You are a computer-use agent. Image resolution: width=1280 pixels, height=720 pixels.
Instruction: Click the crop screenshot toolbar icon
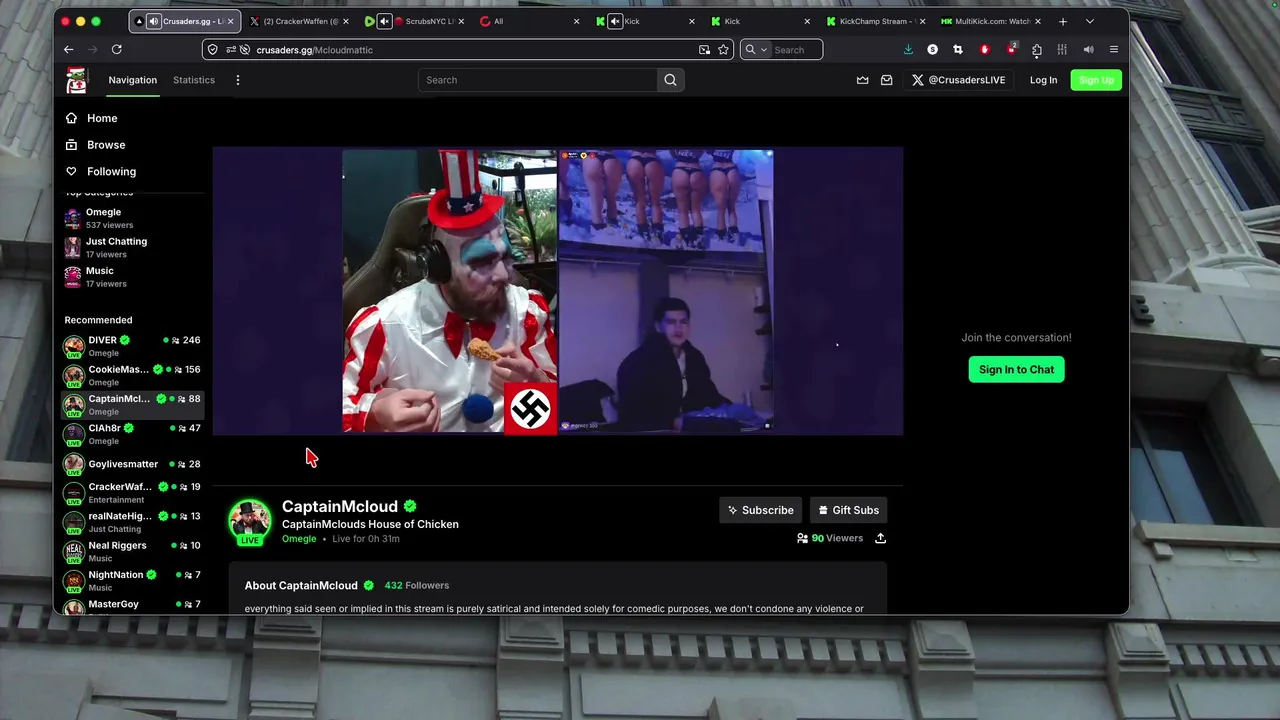[x=958, y=49]
